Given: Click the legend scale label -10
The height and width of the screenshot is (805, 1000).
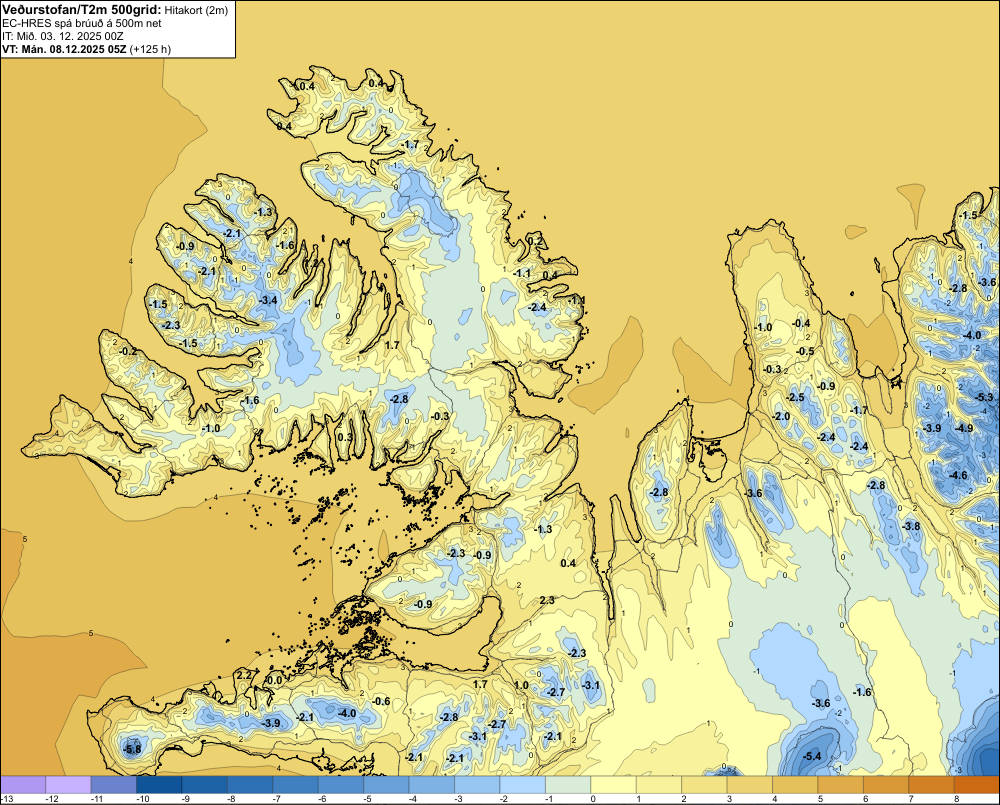Looking at the screenshot, I should tap(143, 799).
